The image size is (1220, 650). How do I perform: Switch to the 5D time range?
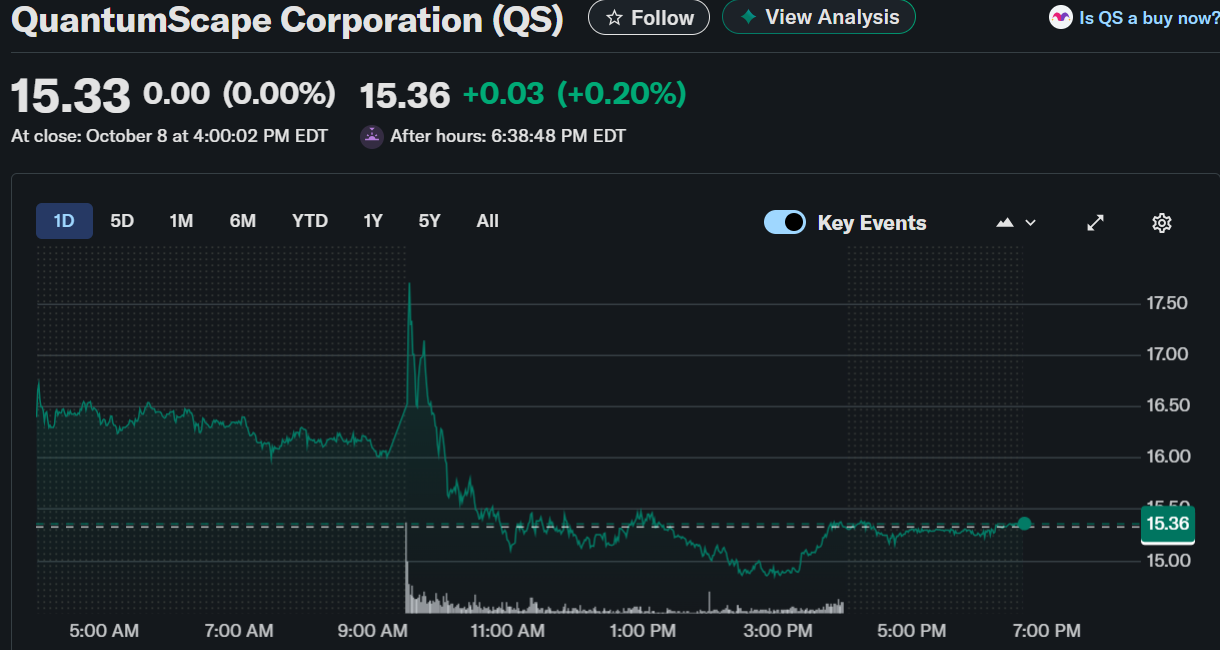coord(122,221)
